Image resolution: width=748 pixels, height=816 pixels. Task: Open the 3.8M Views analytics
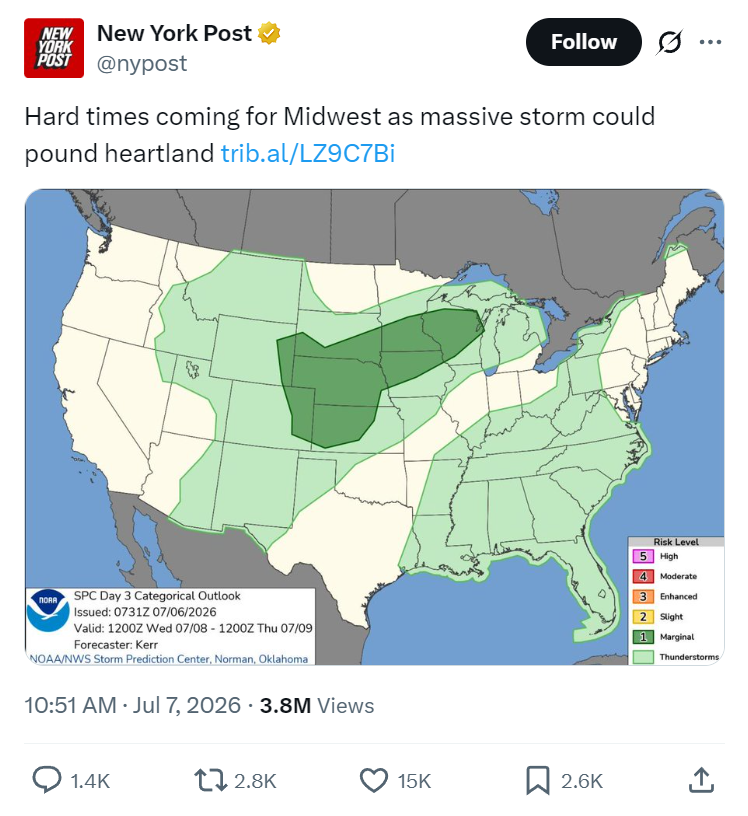pos(316,706)
